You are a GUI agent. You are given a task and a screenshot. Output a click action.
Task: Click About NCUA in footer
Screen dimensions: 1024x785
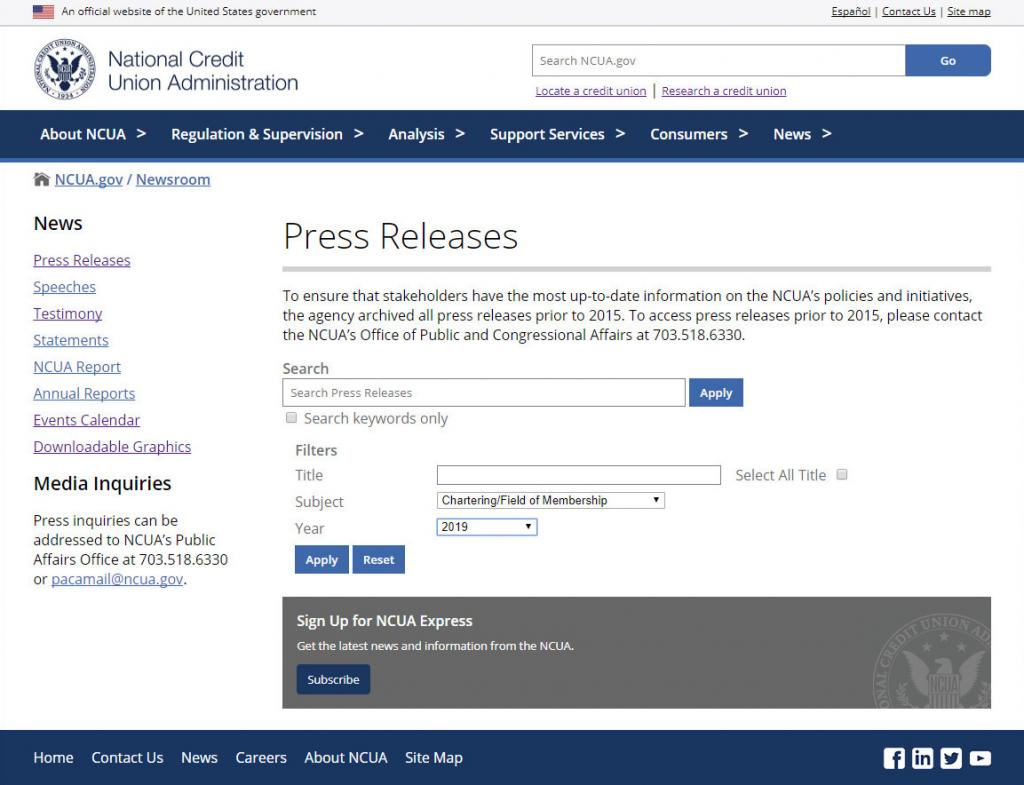tap(345, 758)
